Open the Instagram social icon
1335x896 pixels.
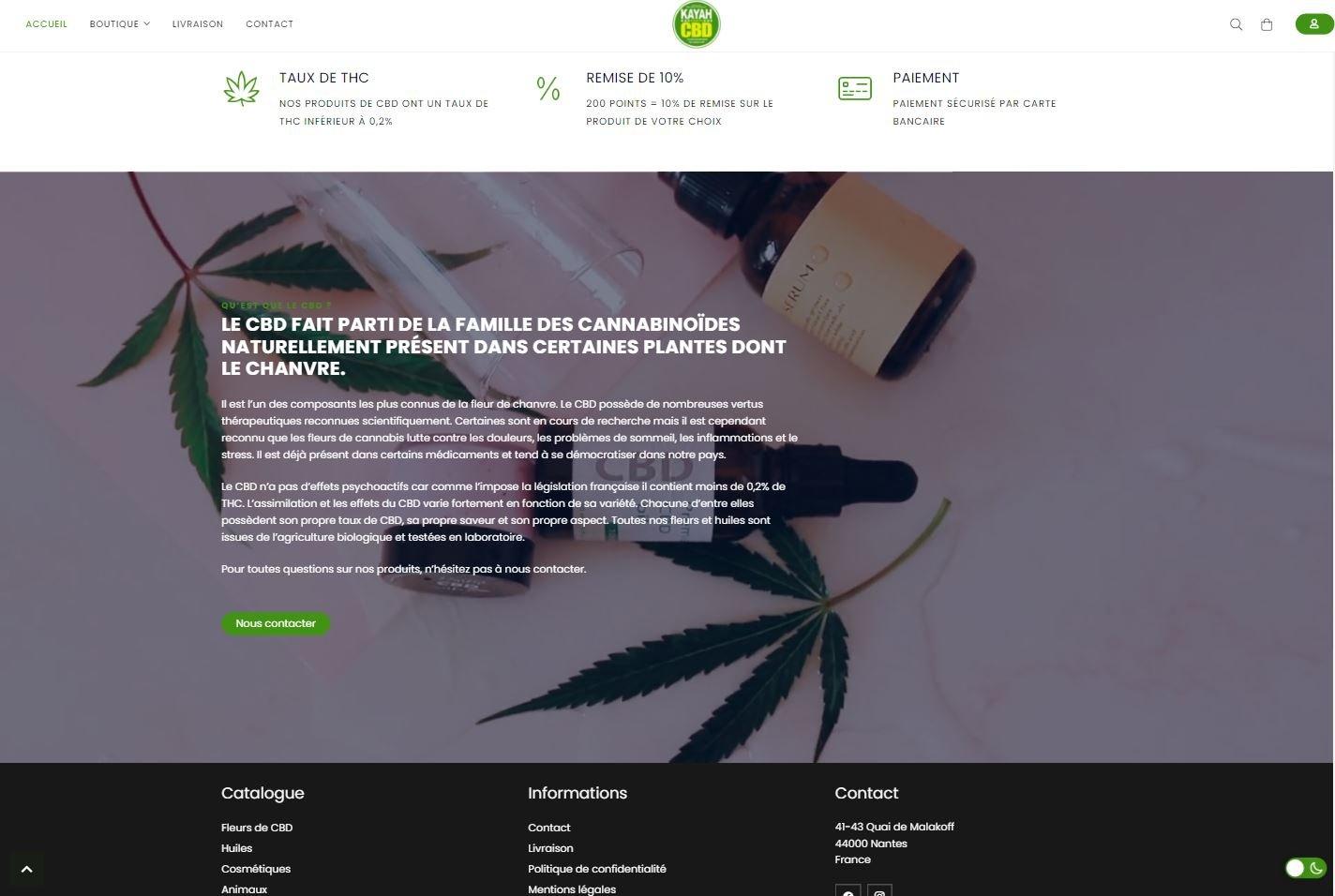click(879, 890)
